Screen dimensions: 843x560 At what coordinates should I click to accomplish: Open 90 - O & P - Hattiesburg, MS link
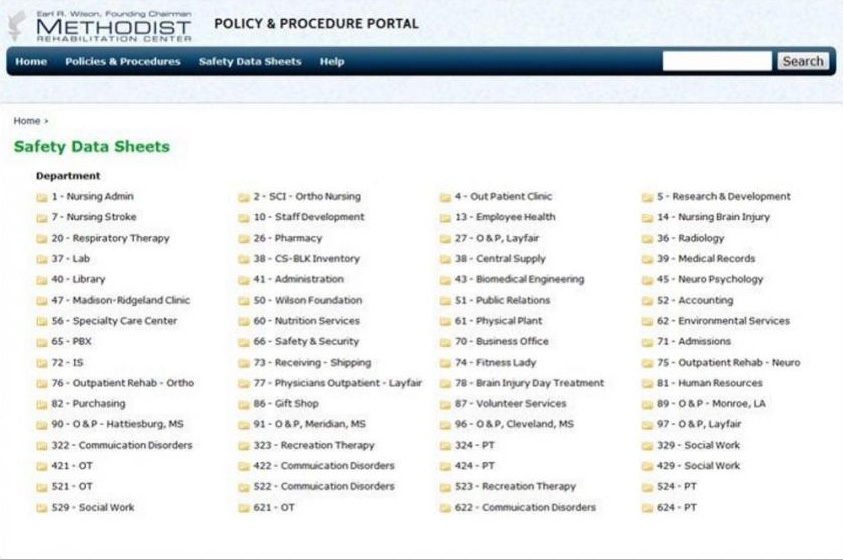click(118, 424)
